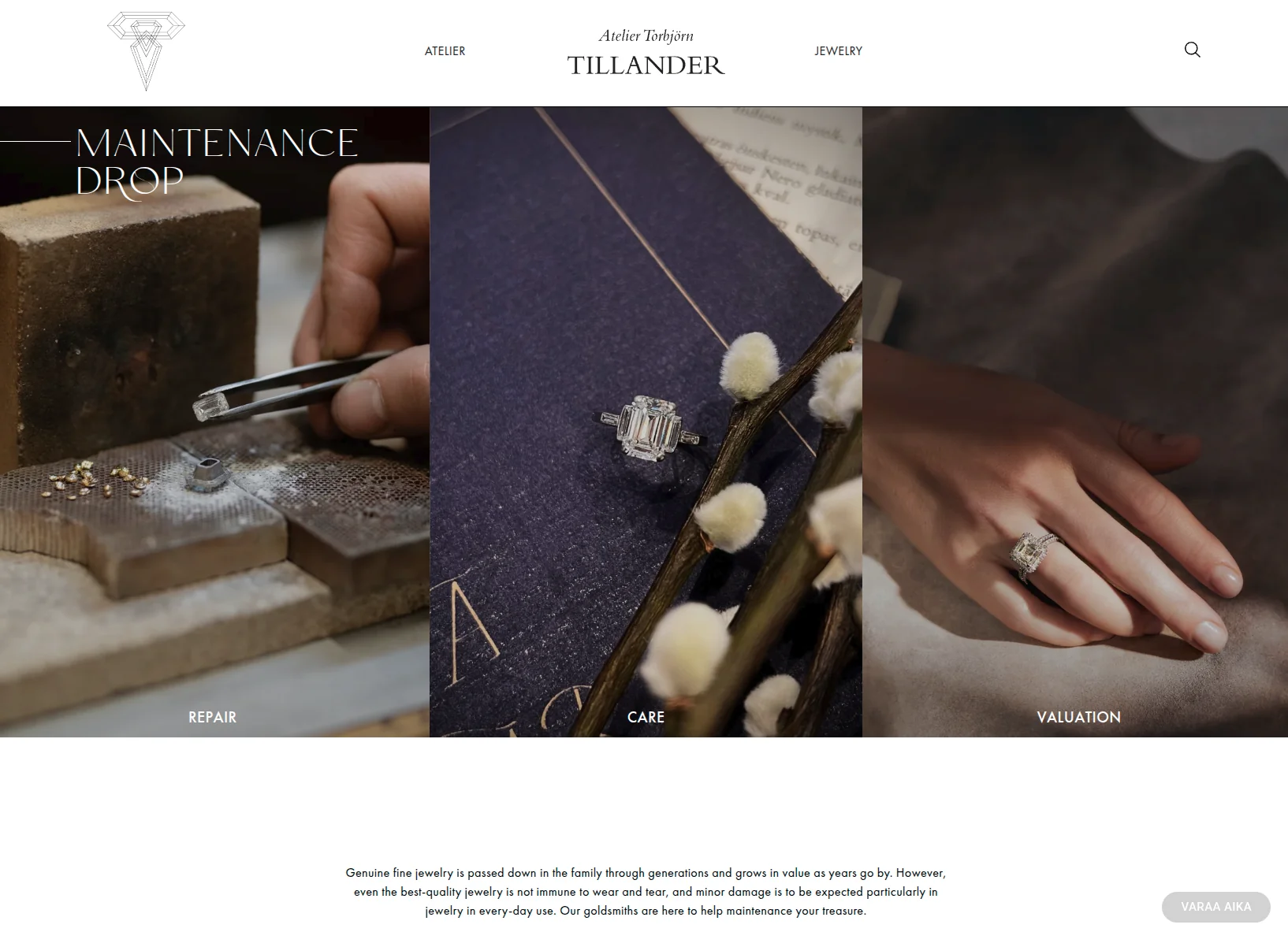1288x932 pixels.
Task: Click the MAINTENANCE DROP heading
Action: pos(217,162)
